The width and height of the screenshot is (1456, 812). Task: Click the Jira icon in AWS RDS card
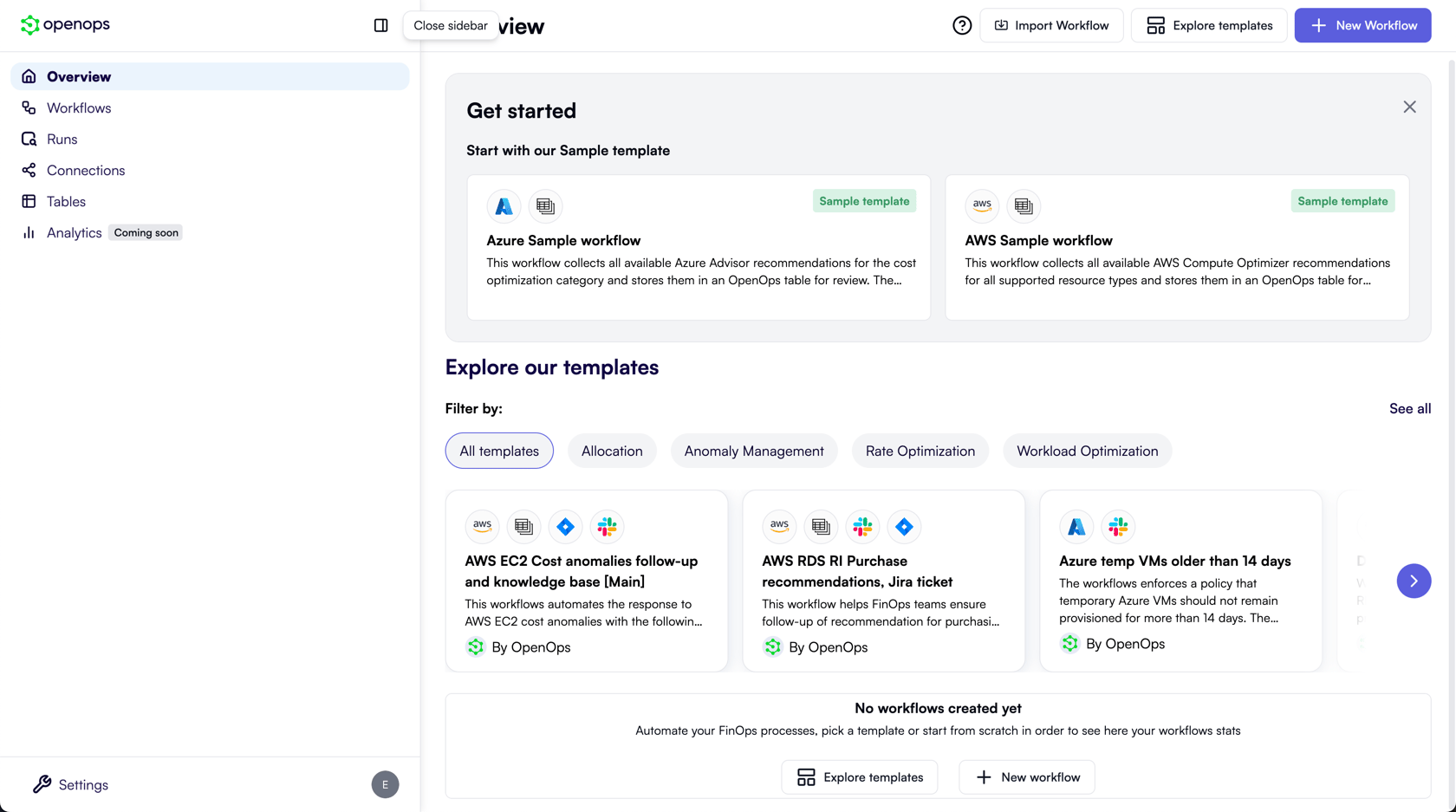904,526
